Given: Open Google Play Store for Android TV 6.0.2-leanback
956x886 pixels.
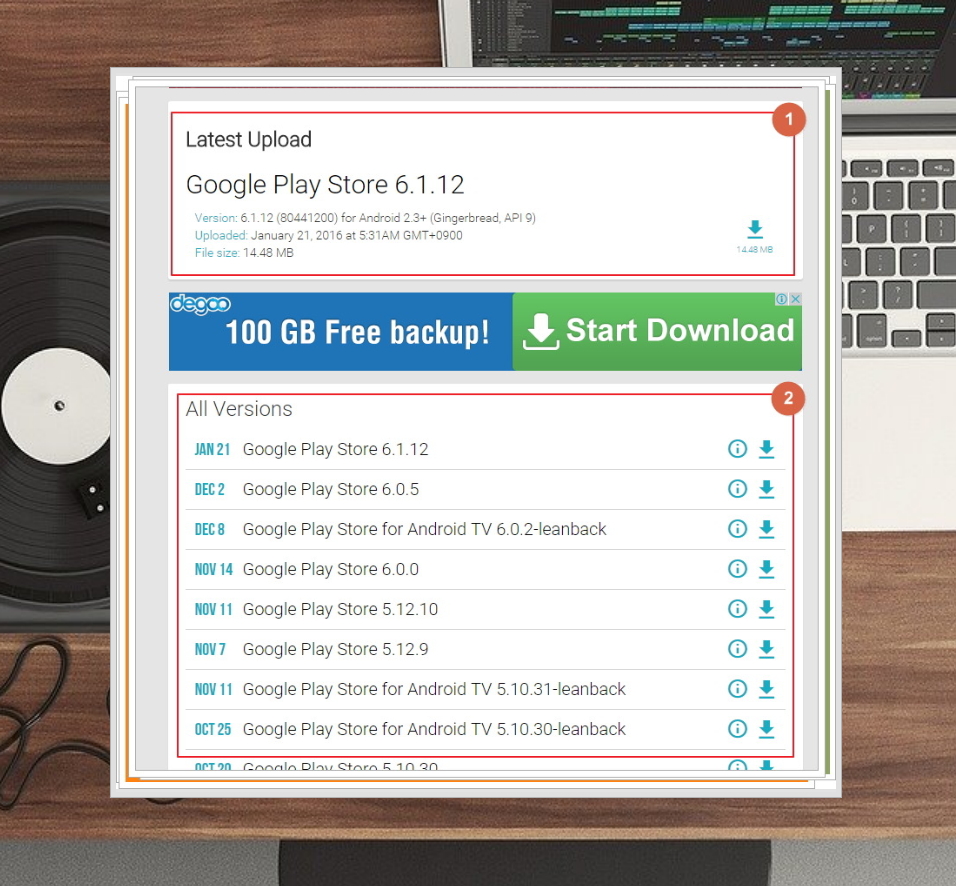Looking at the screenshot, I should tap(424, 529).
